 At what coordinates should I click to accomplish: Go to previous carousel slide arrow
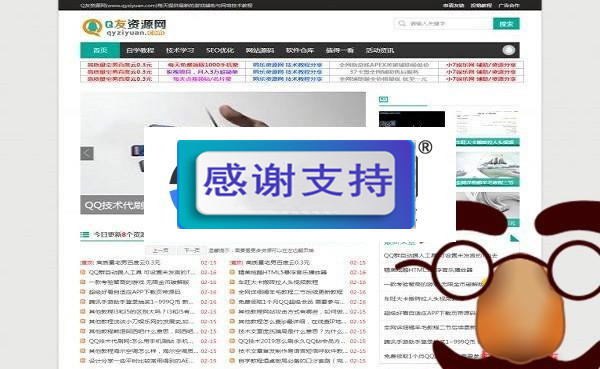tap(87, 153)
